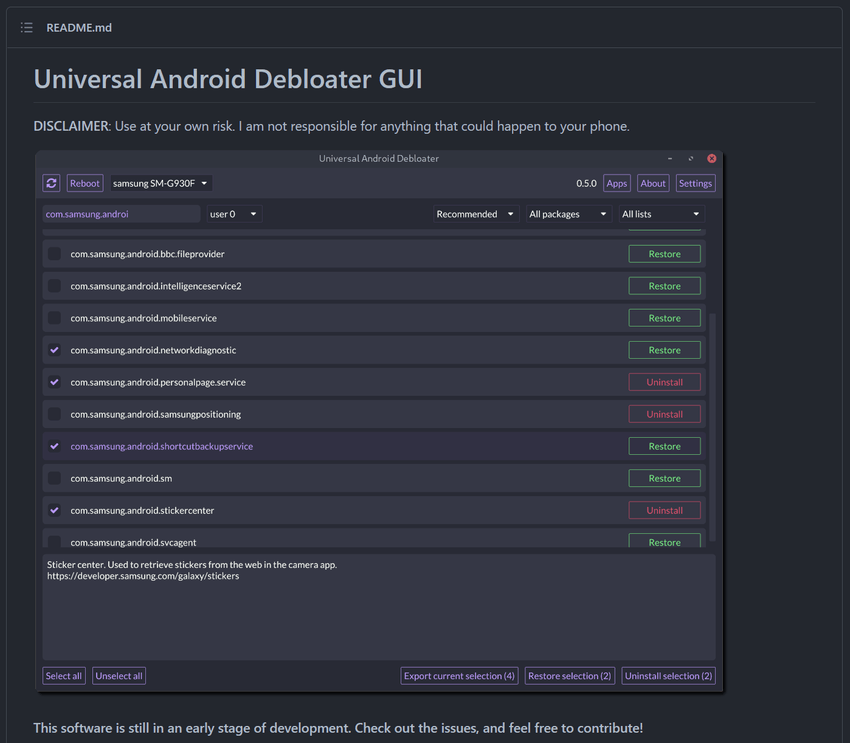Uncheck the shortcutbackupservice package checkbox

(54, 446)
